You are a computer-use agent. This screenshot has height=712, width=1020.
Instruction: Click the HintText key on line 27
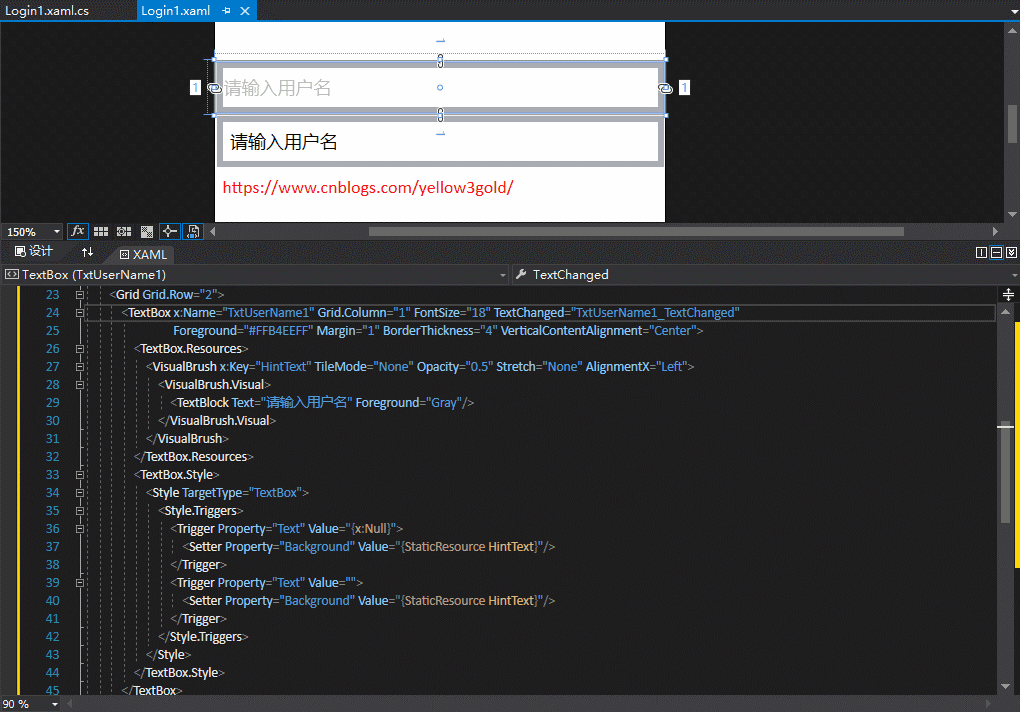283,367
